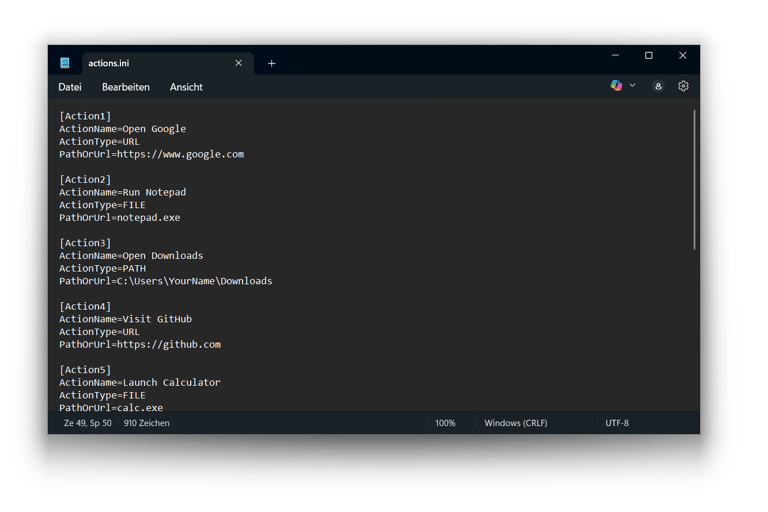Click the line ActionName=Launch Calculator

click(x=140, y=383)
